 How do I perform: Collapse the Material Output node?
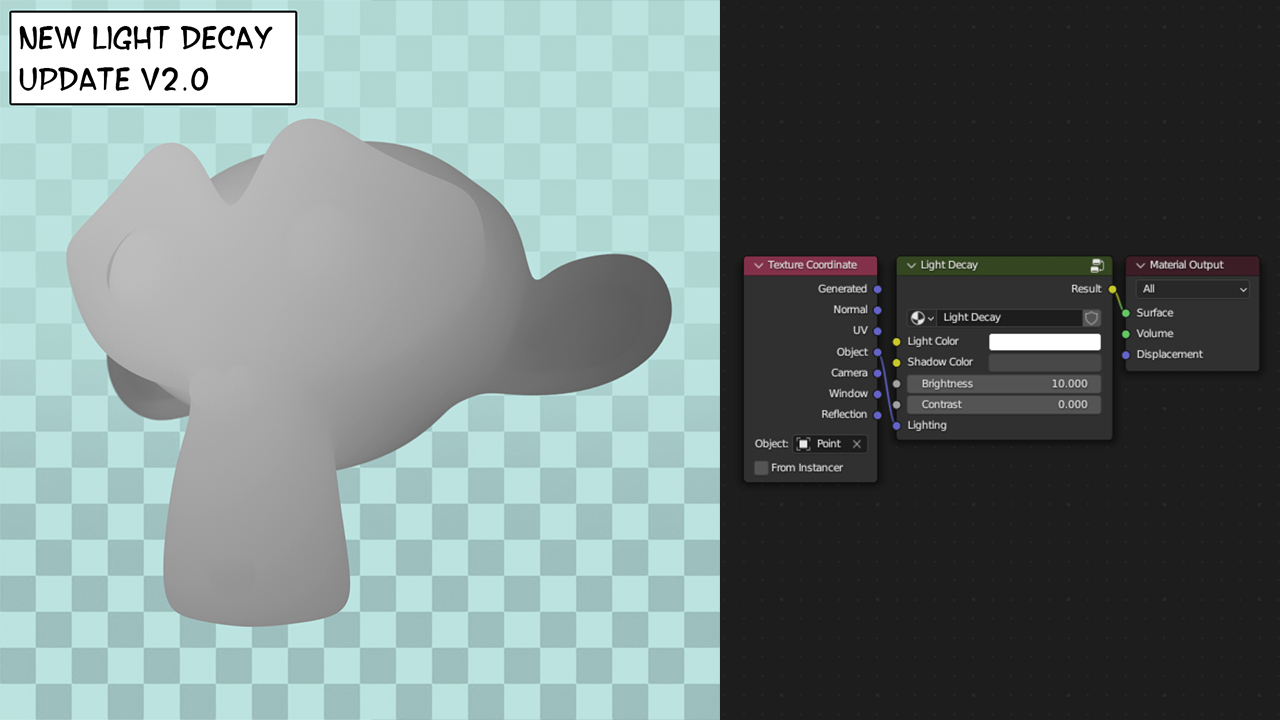tap(1141, 265)
